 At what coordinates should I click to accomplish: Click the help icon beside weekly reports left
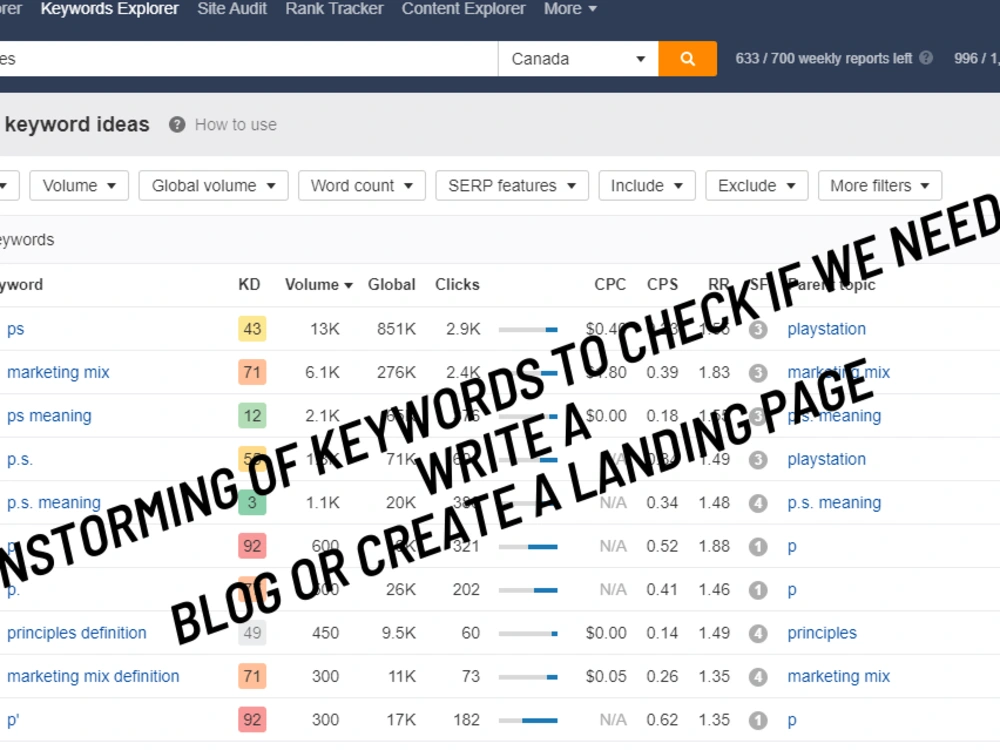click(926, 58)
